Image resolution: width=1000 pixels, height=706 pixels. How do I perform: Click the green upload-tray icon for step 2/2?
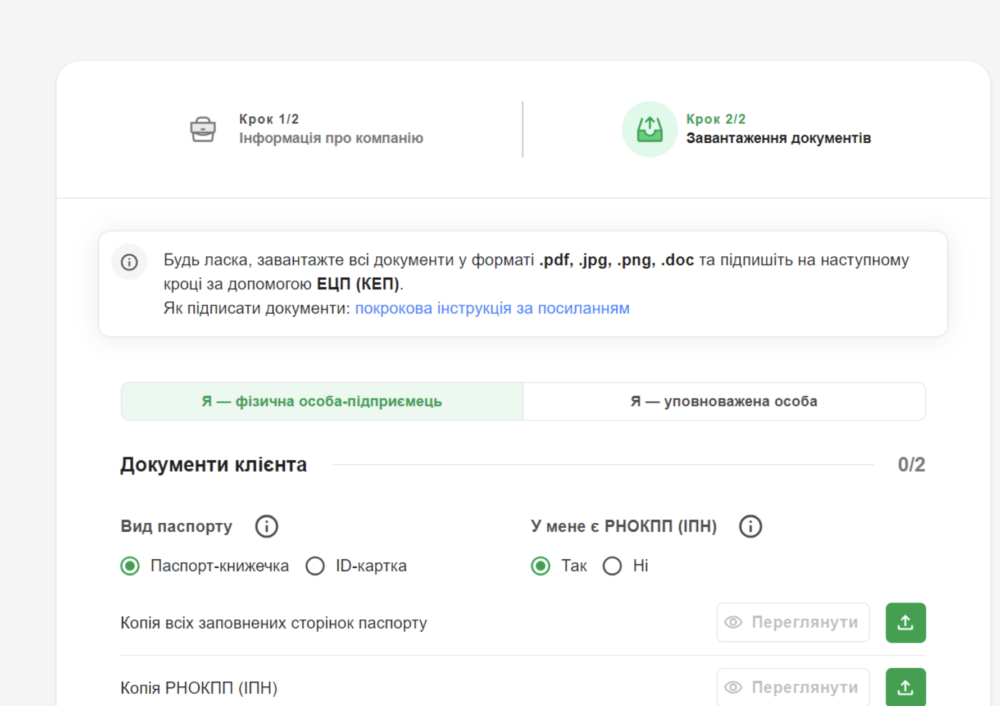click(649, 129)
